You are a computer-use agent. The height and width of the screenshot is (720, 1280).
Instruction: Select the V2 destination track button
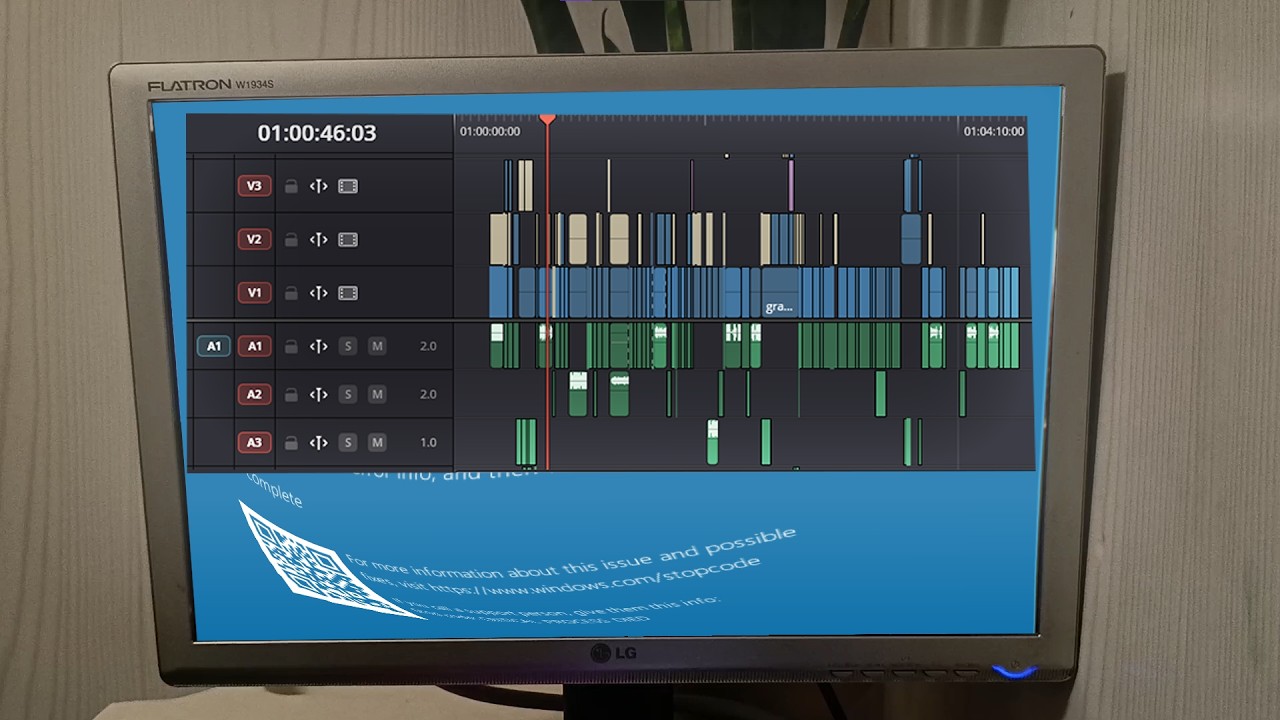254,239
